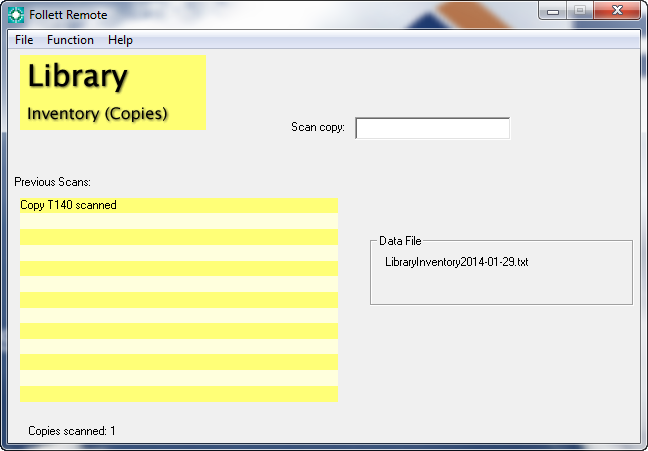The image size is (648, 451).
Task: Click the 'Inventory (Copies)' heading
Action: click(97, 113)
